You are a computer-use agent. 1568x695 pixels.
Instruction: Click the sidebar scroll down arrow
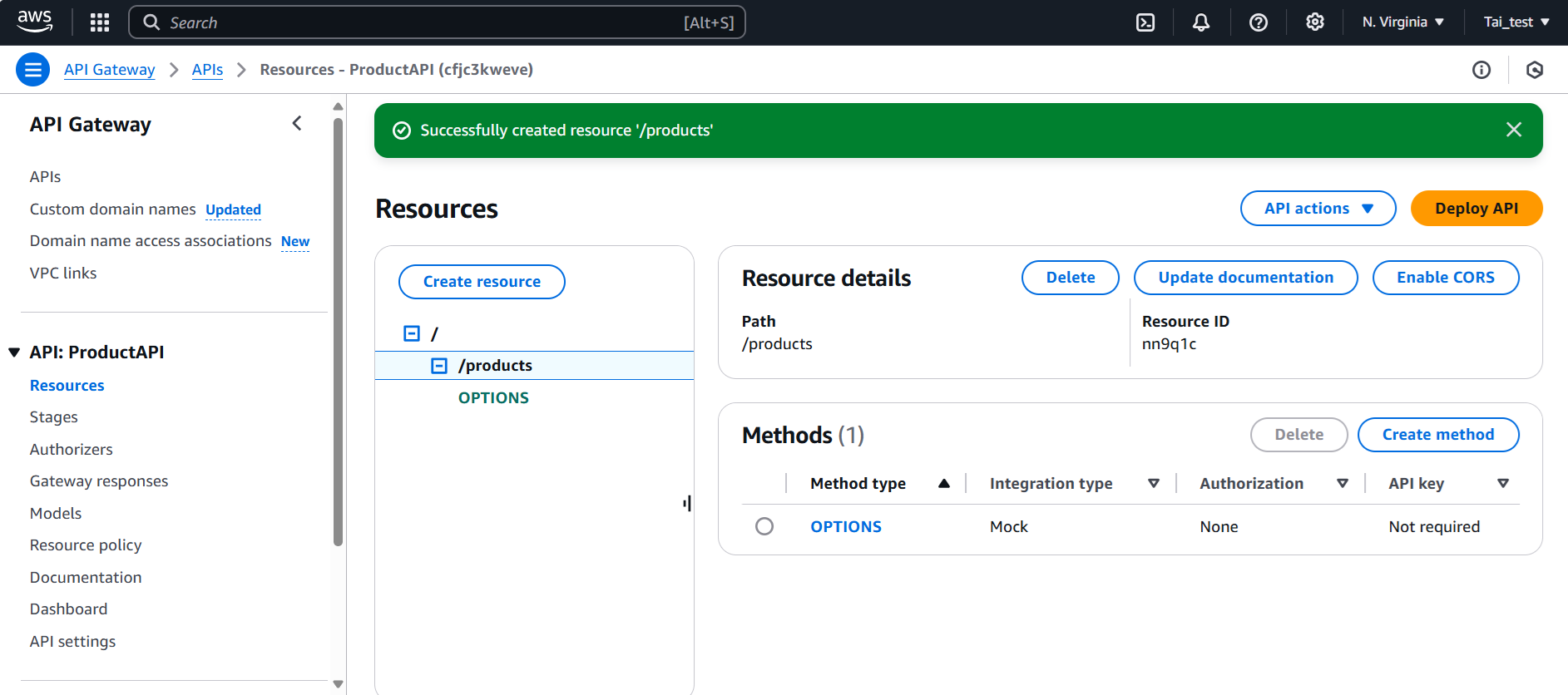tap(338, 684)
